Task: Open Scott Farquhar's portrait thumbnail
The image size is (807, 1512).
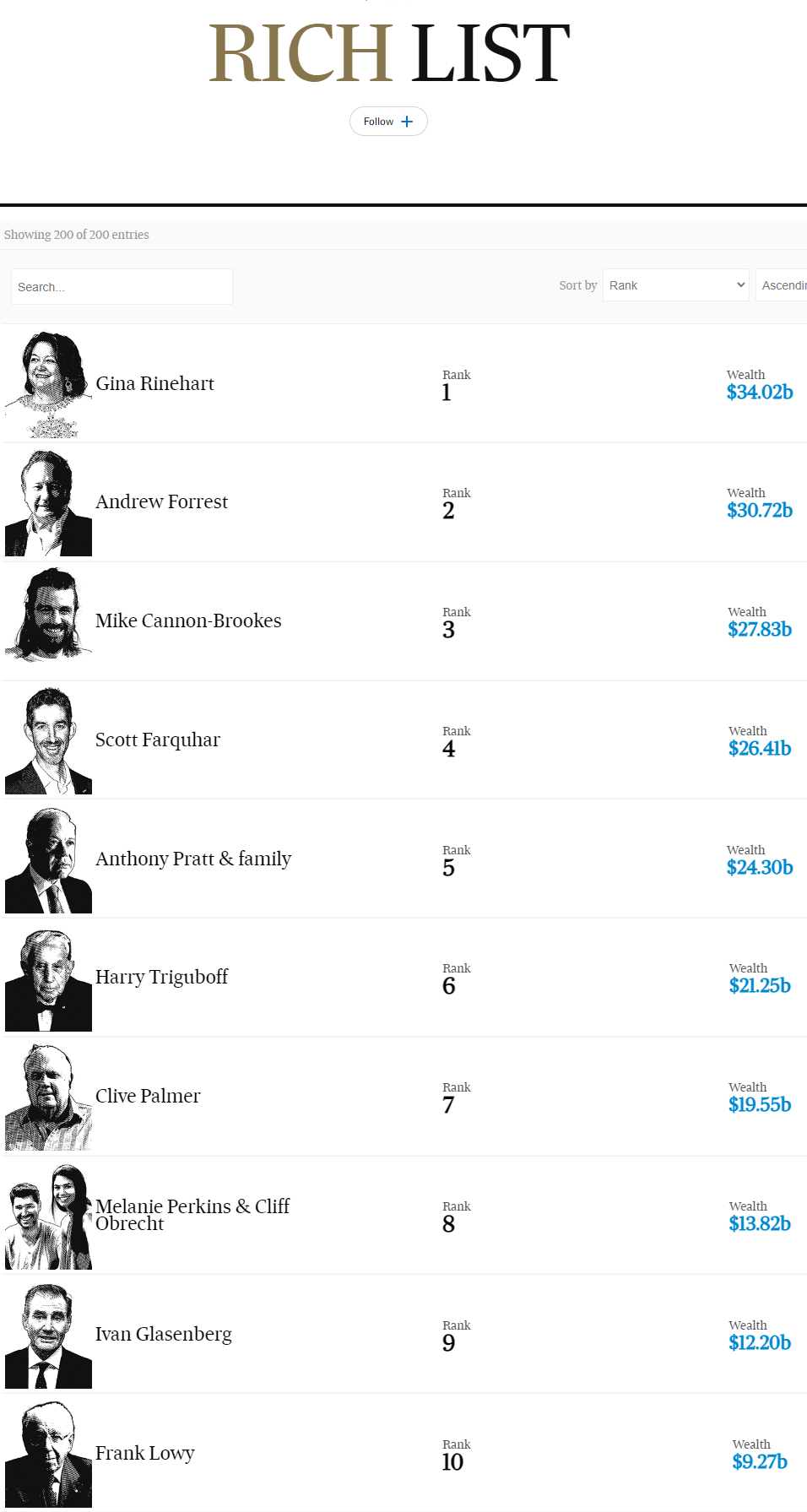Action: tap(49, 741)
